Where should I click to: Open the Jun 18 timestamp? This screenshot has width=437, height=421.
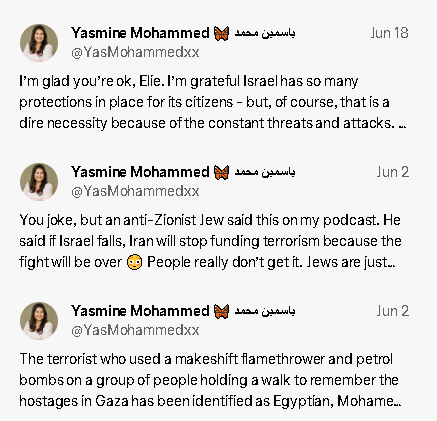tap(389, 33)
